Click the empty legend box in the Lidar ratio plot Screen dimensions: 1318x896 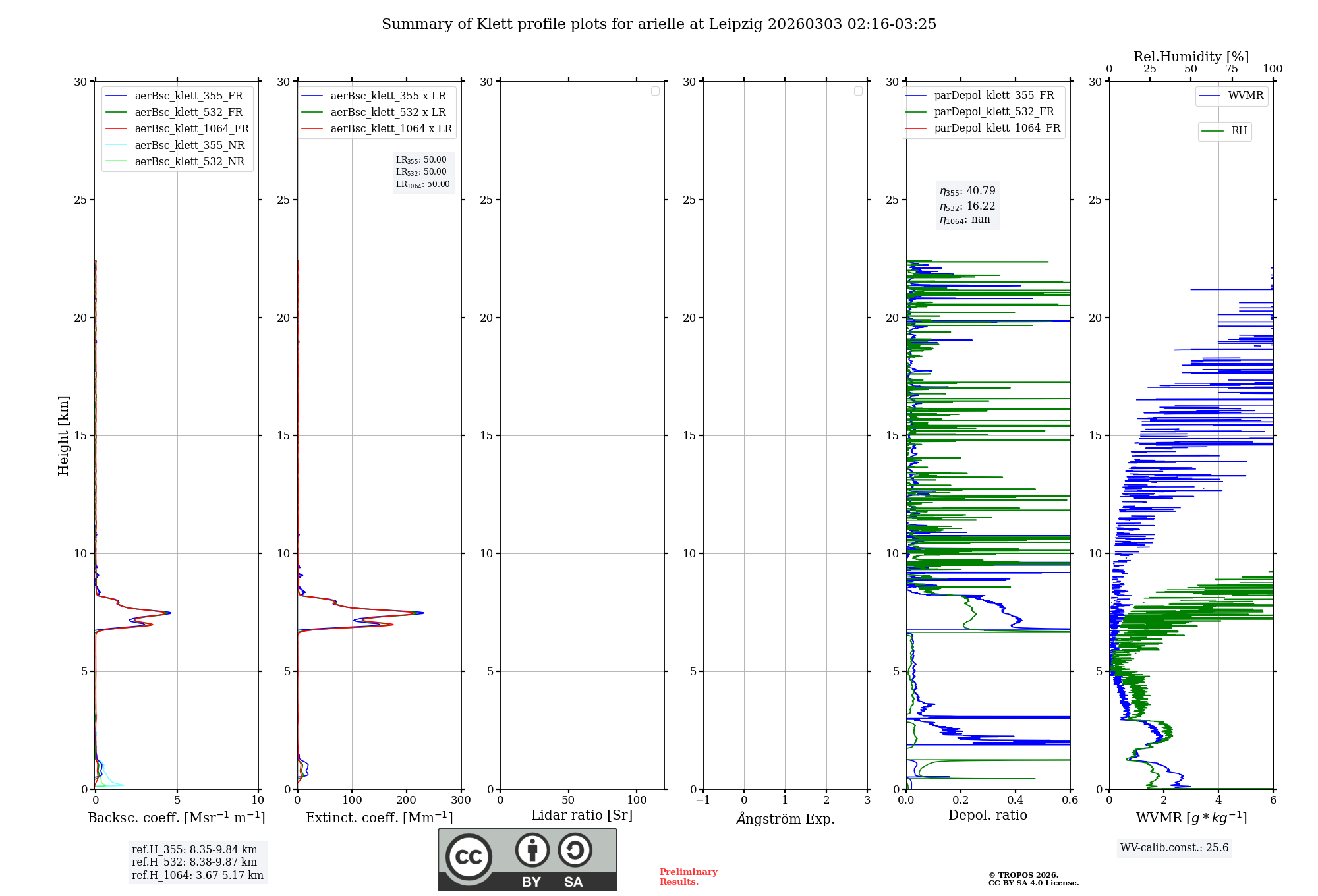pos(655,91)
